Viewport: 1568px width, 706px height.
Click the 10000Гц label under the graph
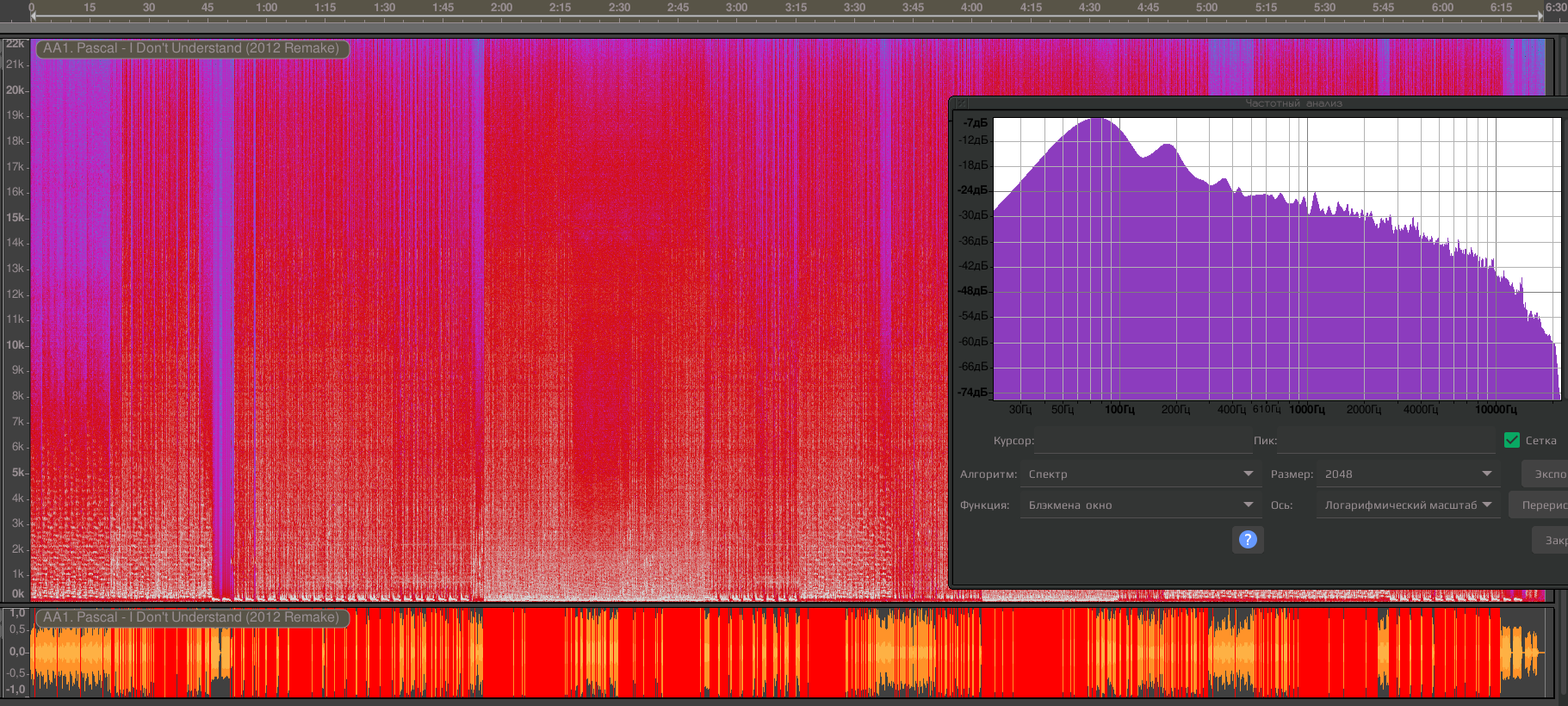(1496, 410)
